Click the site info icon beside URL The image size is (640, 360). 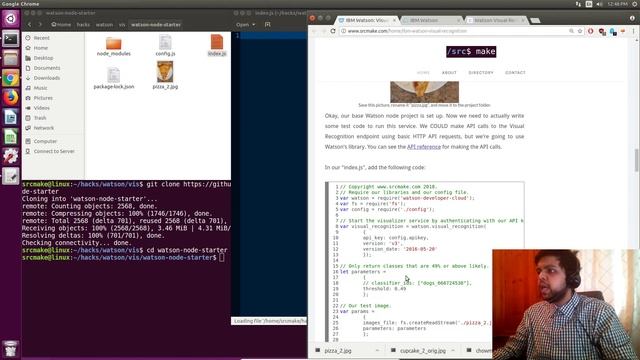coord(343,31)
